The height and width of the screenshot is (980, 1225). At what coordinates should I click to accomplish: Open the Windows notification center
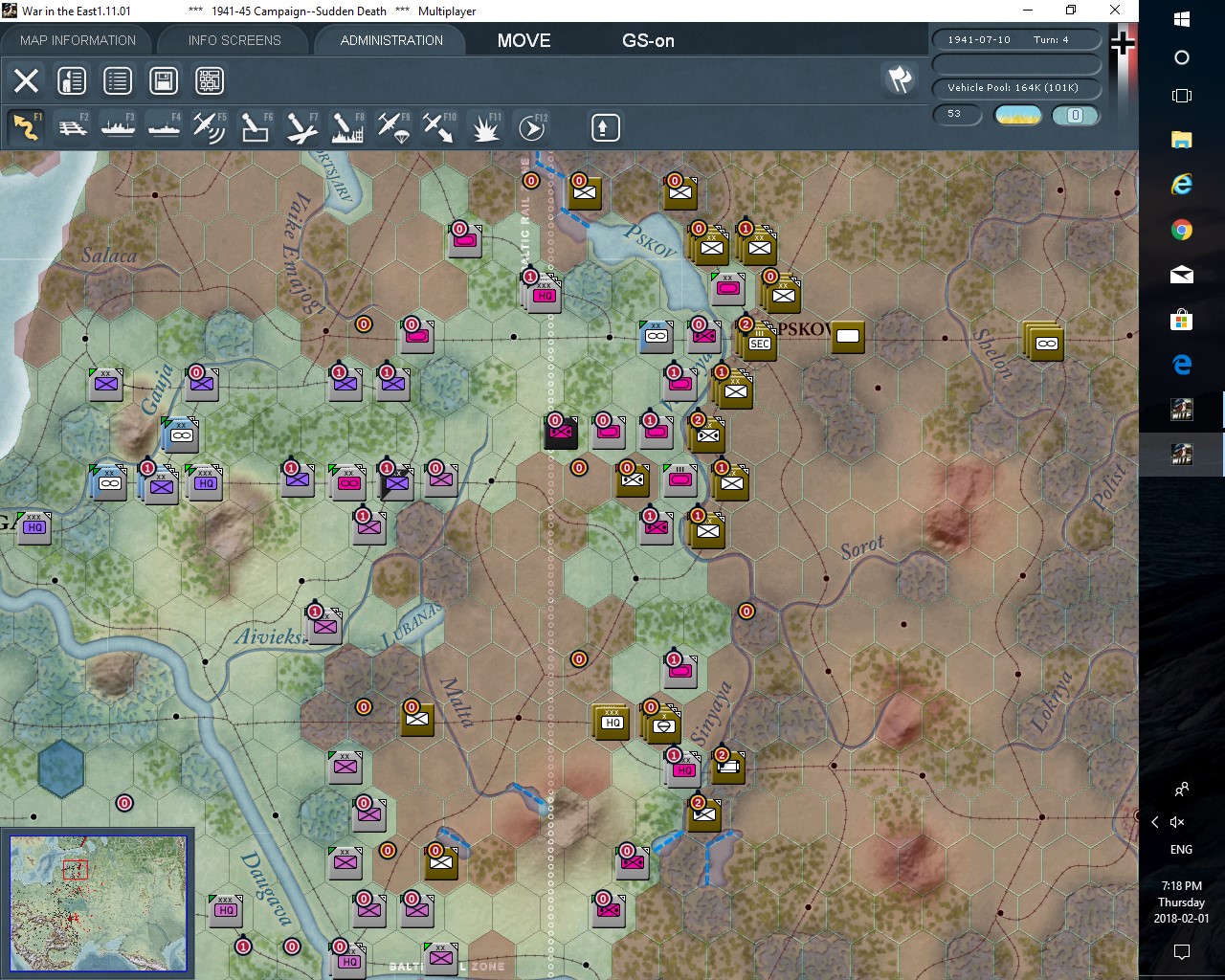1182,951
